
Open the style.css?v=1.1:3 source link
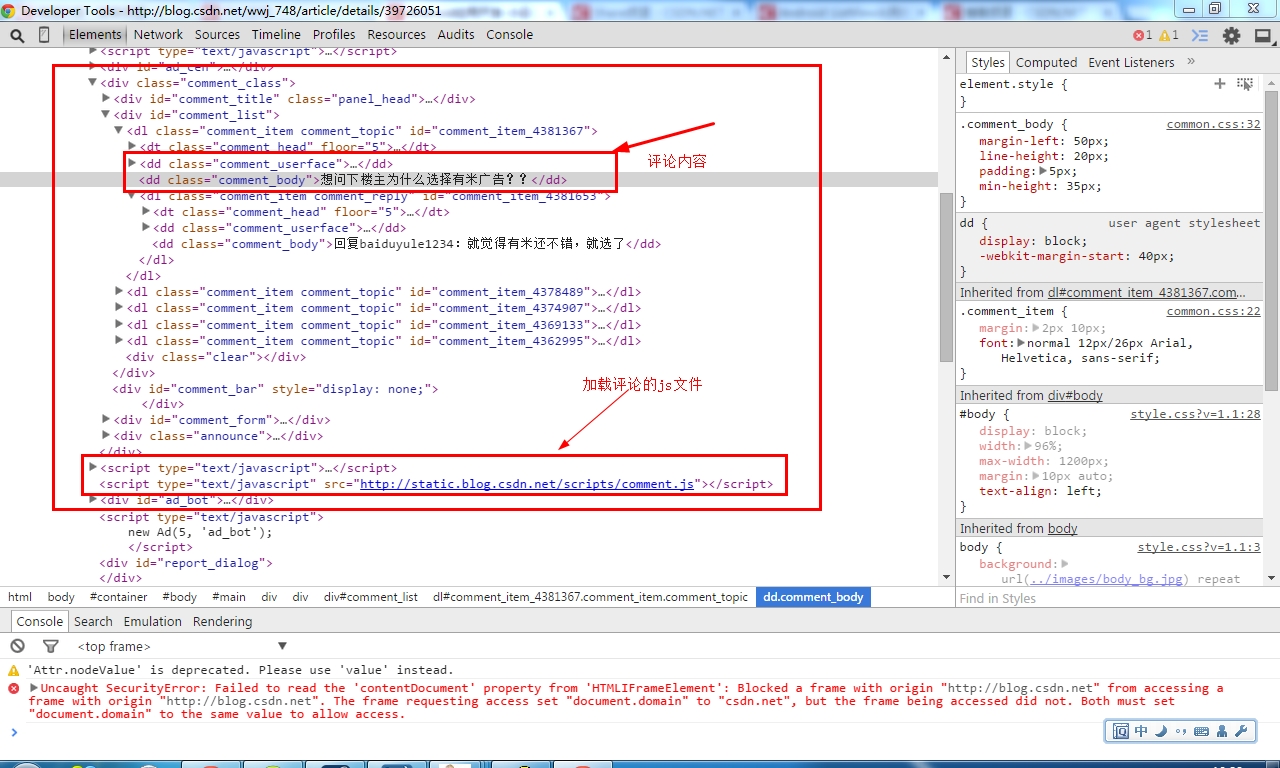(x=1198, y=547)
